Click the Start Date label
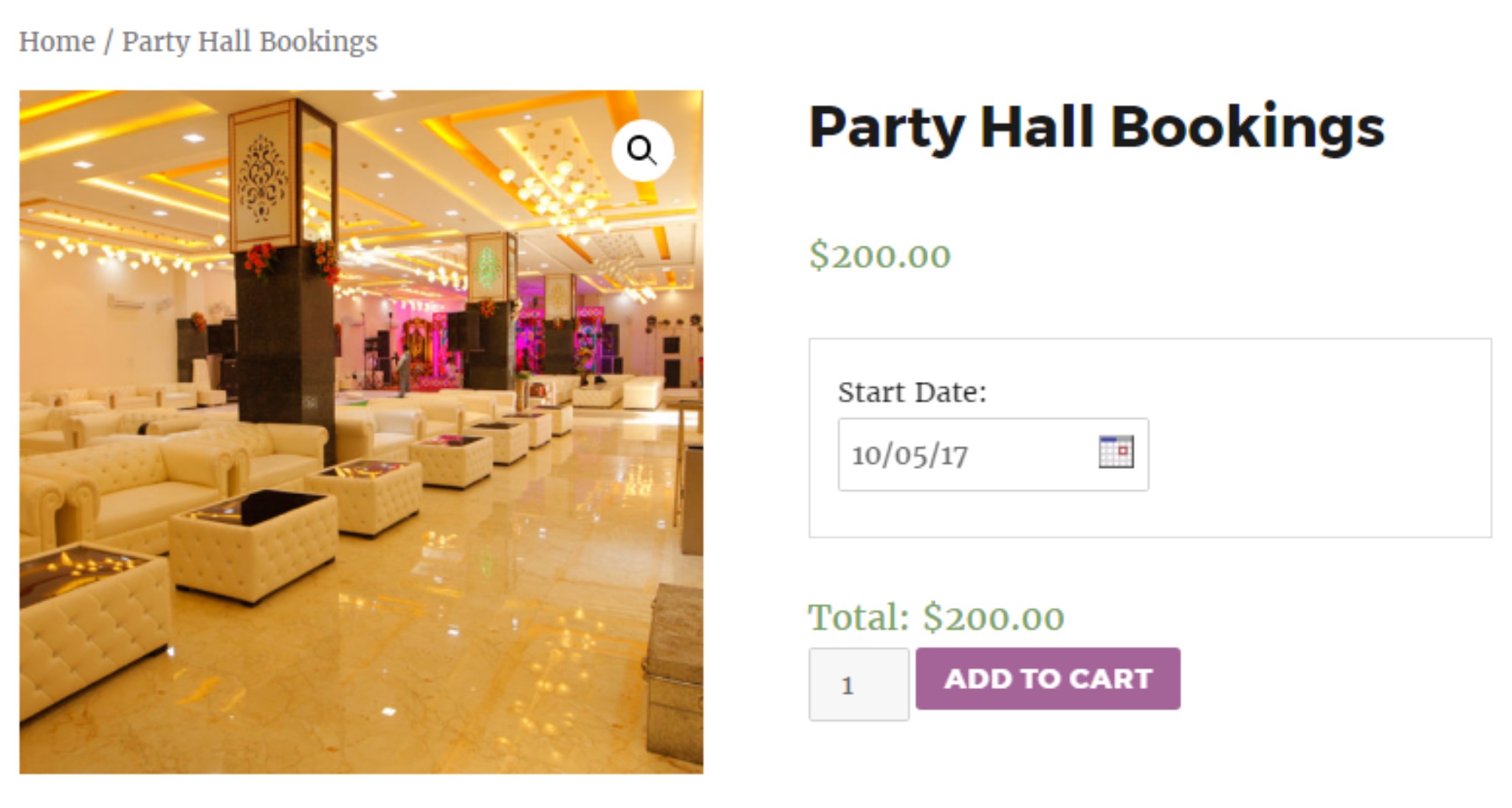This screenshot has height=808, width=1512. coord(912,392)
